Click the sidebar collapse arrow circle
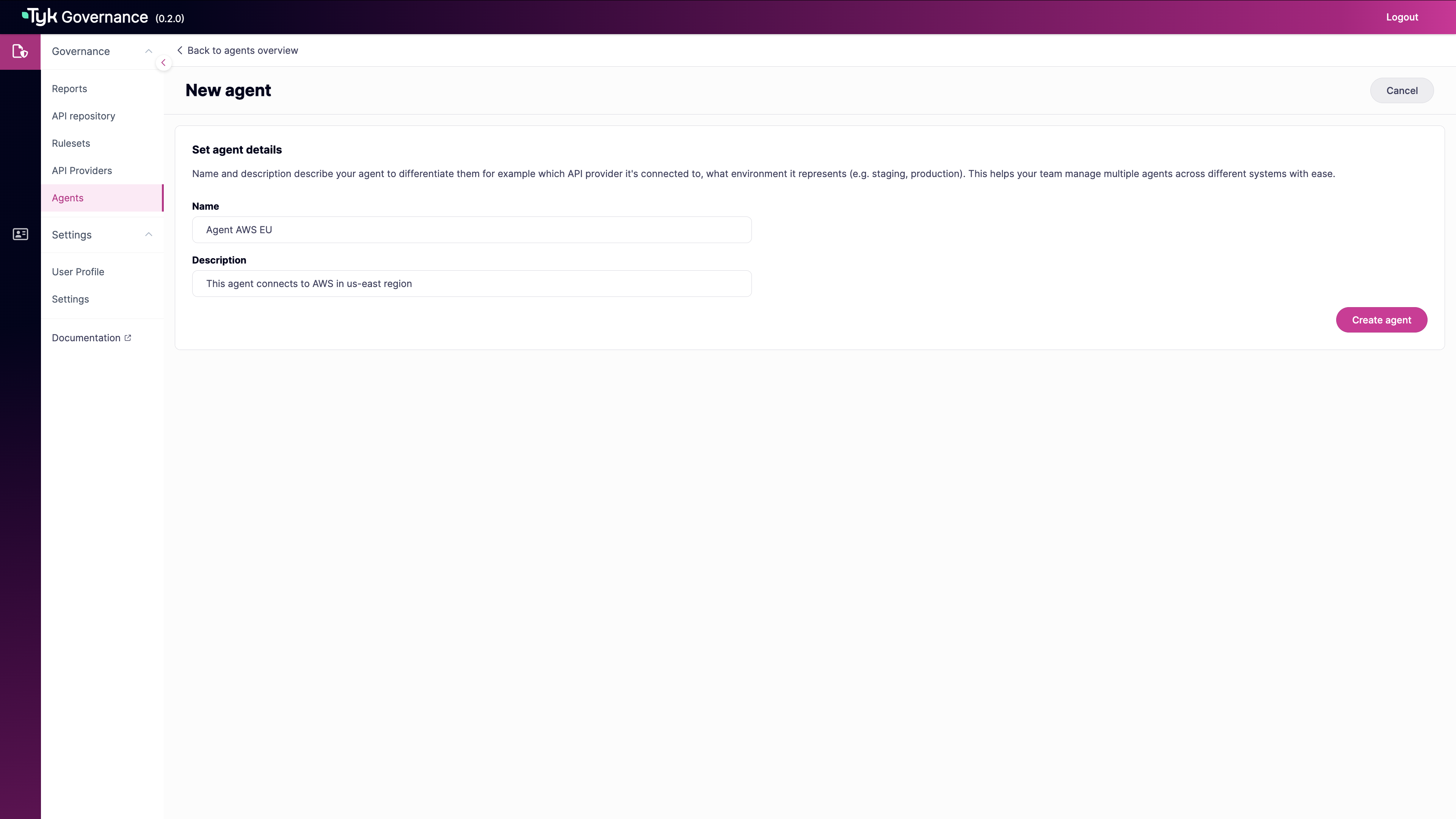 (x=163, y=63)
